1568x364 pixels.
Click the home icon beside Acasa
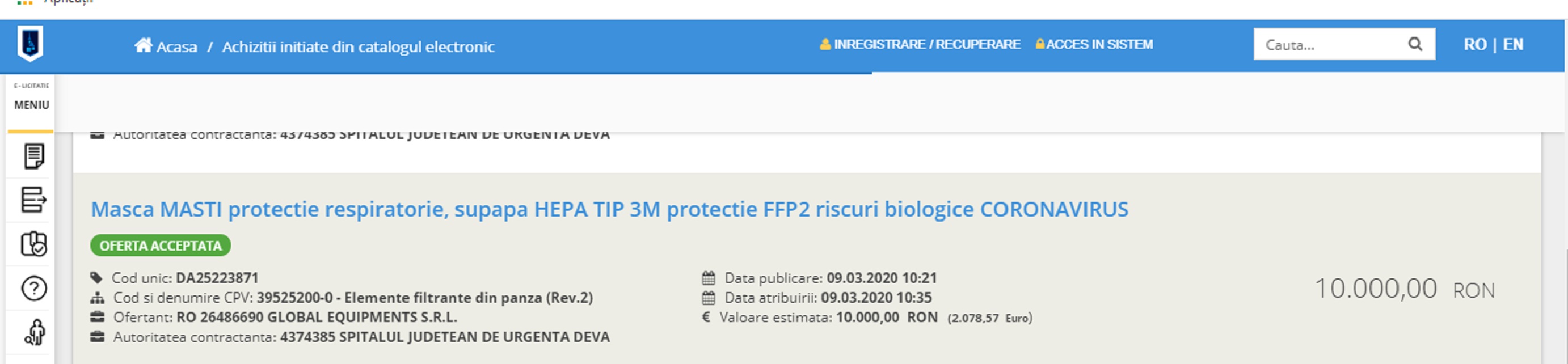tap(143, 46)
